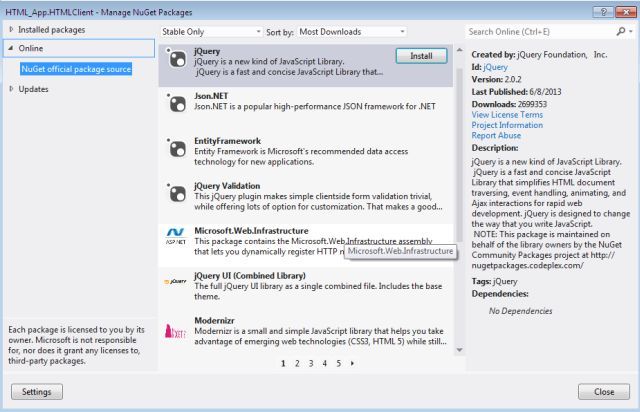640x412 pixels.
Task: Click the next page arrow
Action: 352,363
